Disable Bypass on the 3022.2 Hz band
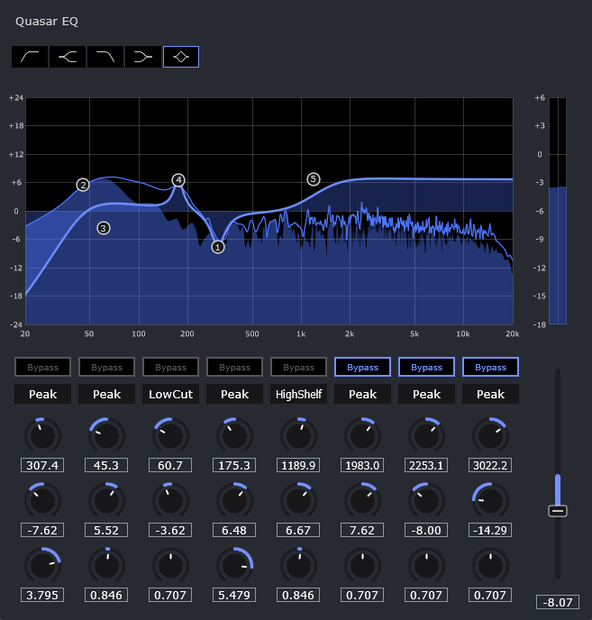The image size is (592, 620). (490, 367)
